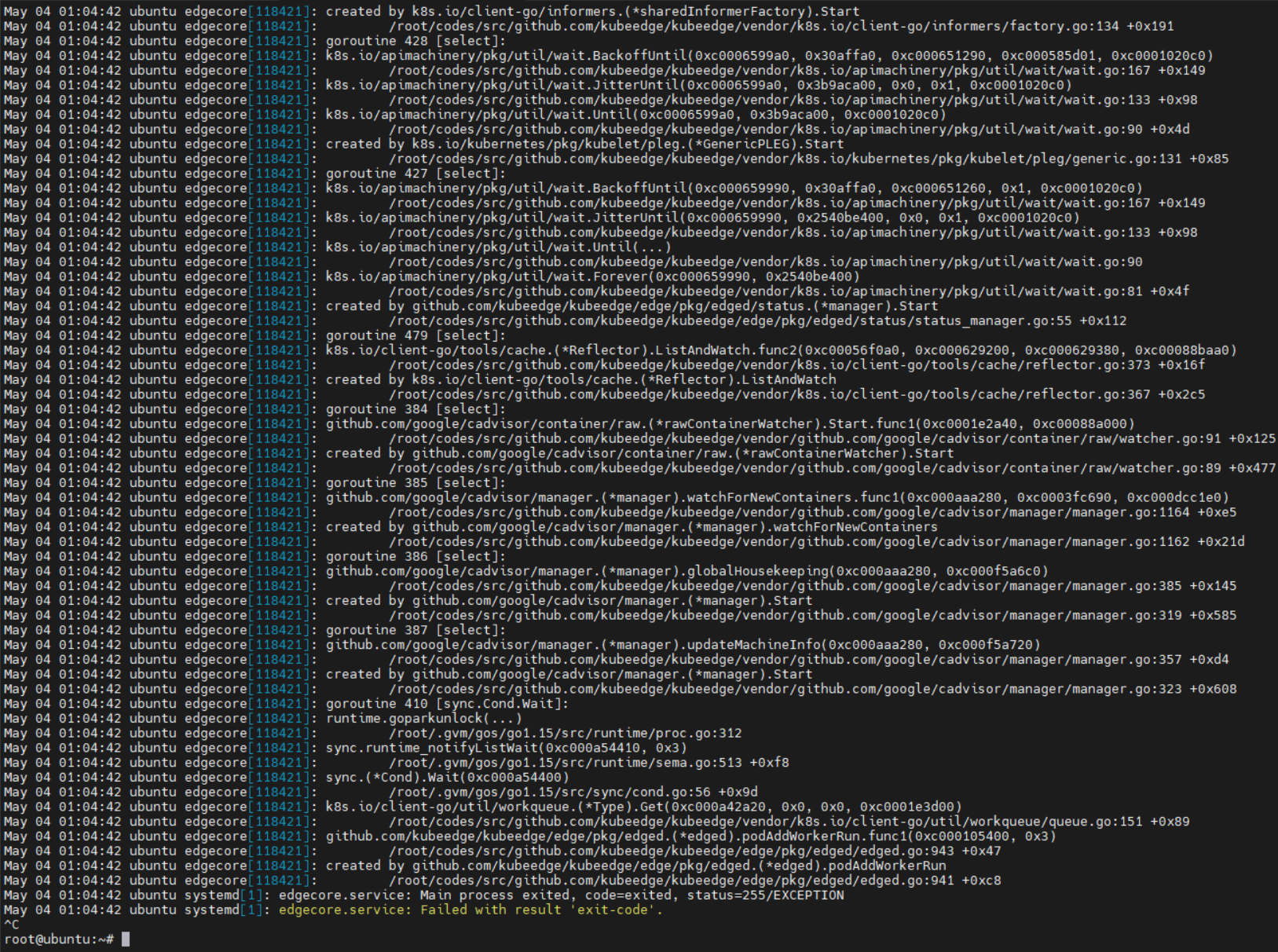Image resolution: width=1278 pixels, height=952 pixels.
Task: Select the yellow "Failed with result 'exit-code'." message
Action: [x=542, y=910]
